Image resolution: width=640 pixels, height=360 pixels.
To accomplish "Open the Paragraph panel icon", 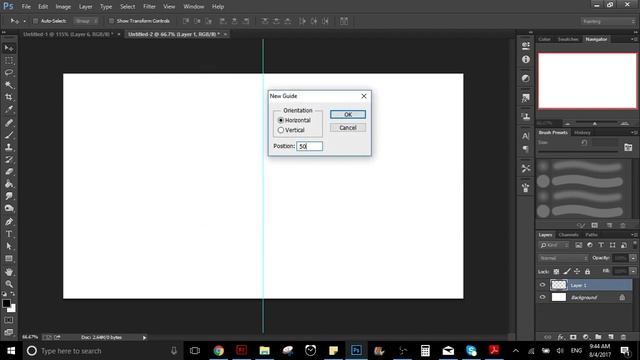I will pyautogui.click(x=526, y=149).
